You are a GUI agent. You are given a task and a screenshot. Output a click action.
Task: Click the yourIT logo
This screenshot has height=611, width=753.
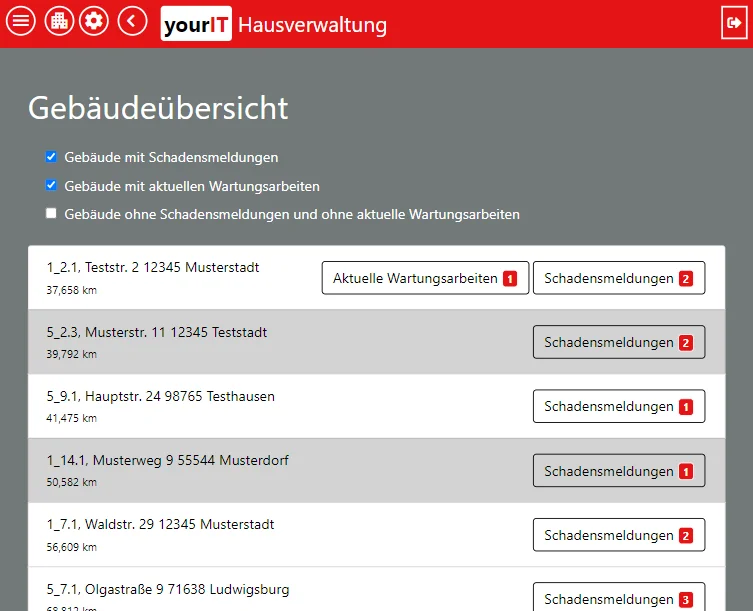pos(196,24)
